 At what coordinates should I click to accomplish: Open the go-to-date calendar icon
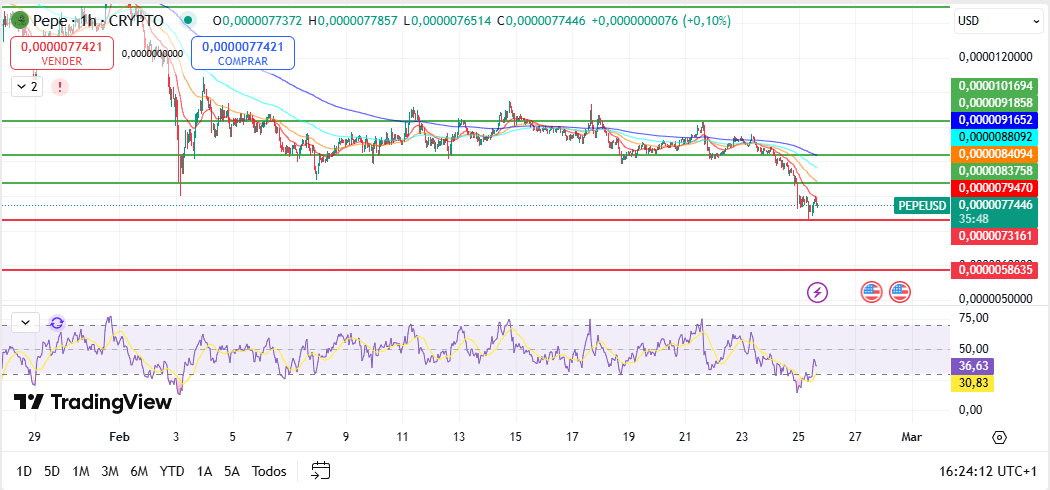(321, 471)
